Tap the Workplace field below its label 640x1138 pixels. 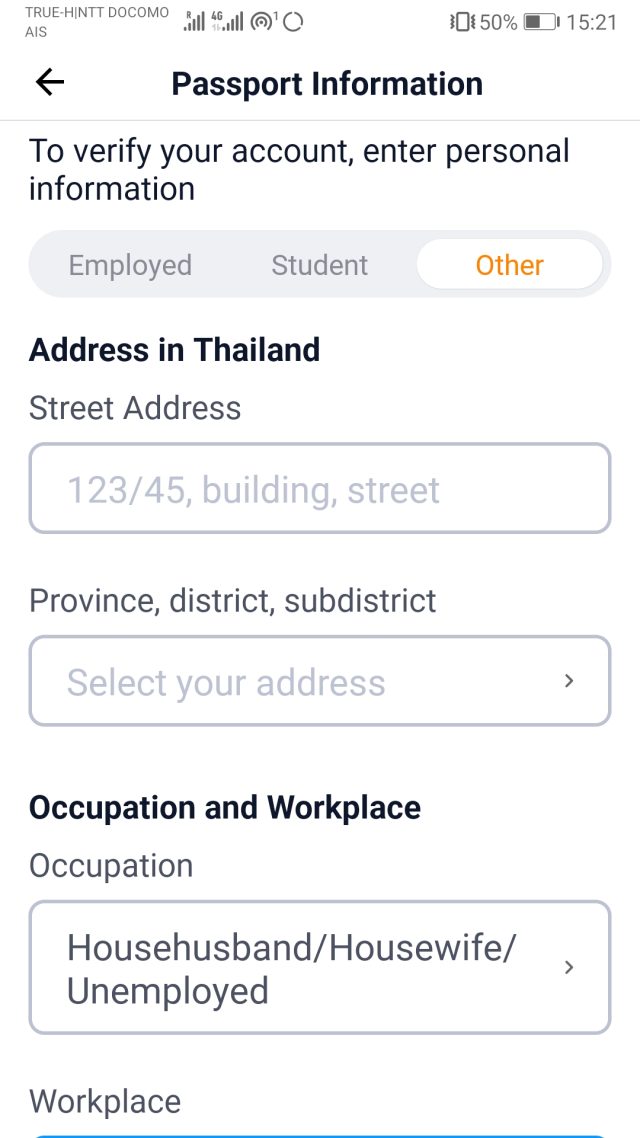(319, 1134)
